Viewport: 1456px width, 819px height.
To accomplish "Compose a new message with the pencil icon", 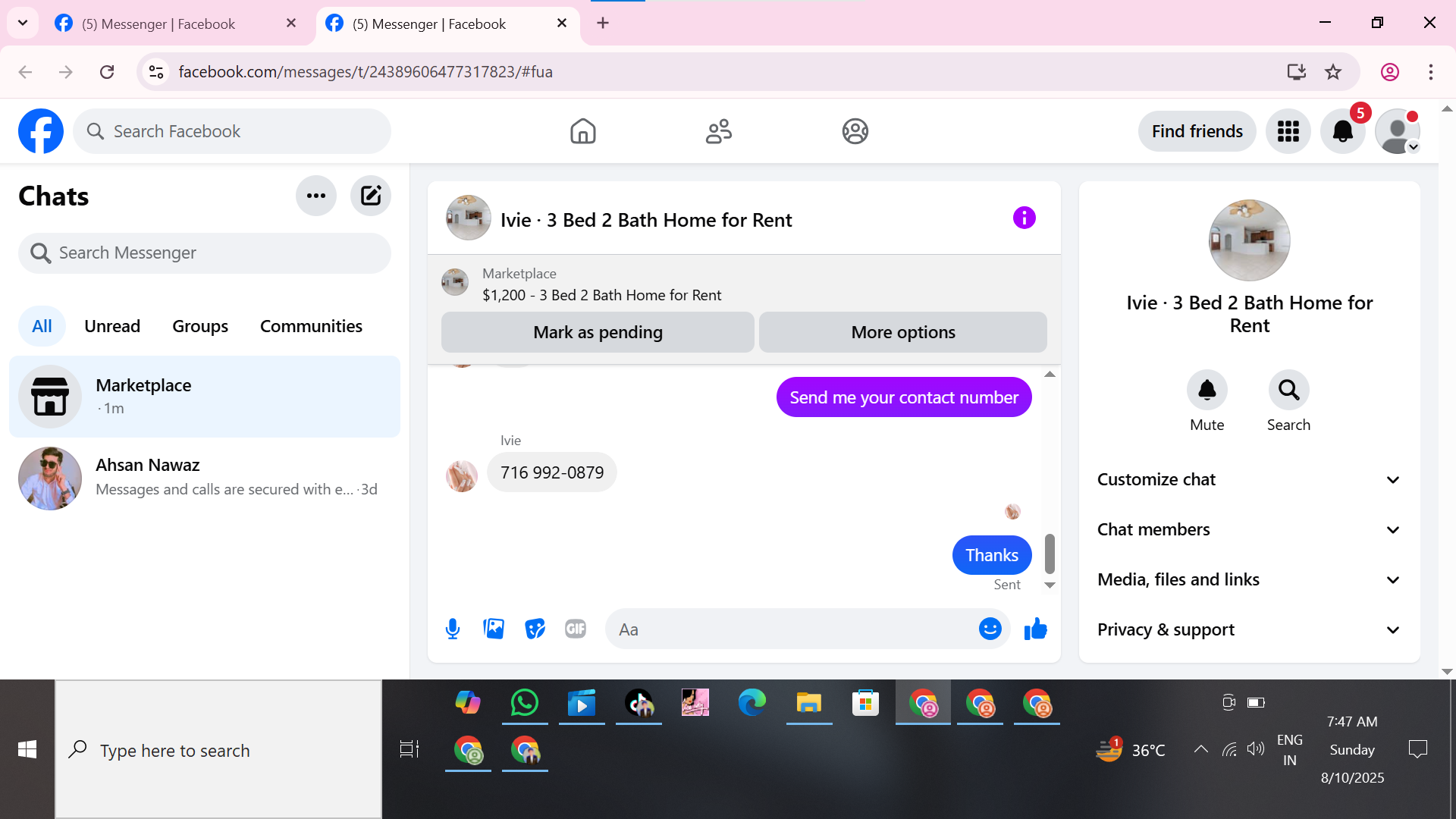I will (x=371, y=196).
